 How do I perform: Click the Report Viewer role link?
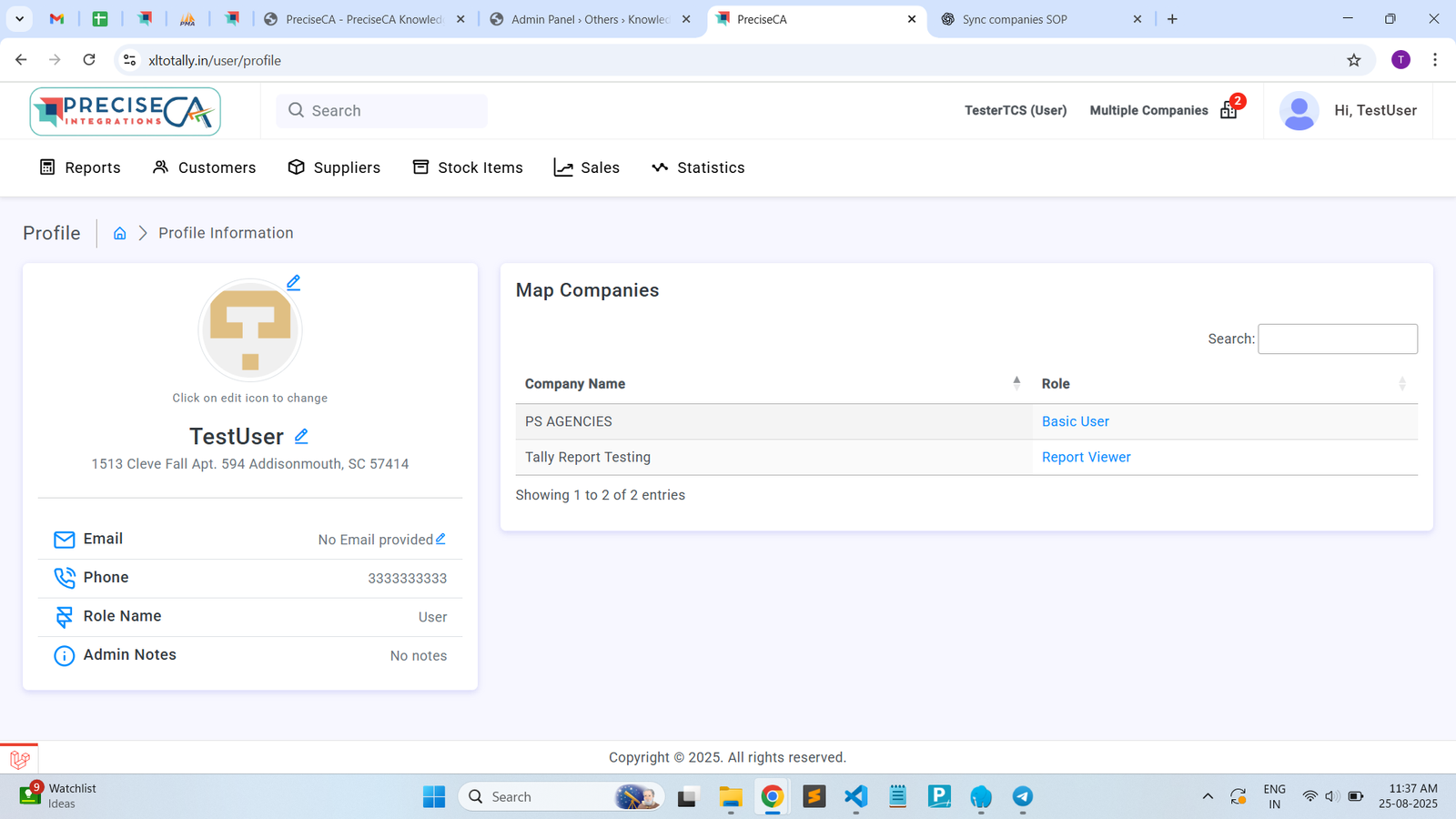pyautogui.click(x=1086, y=457)
